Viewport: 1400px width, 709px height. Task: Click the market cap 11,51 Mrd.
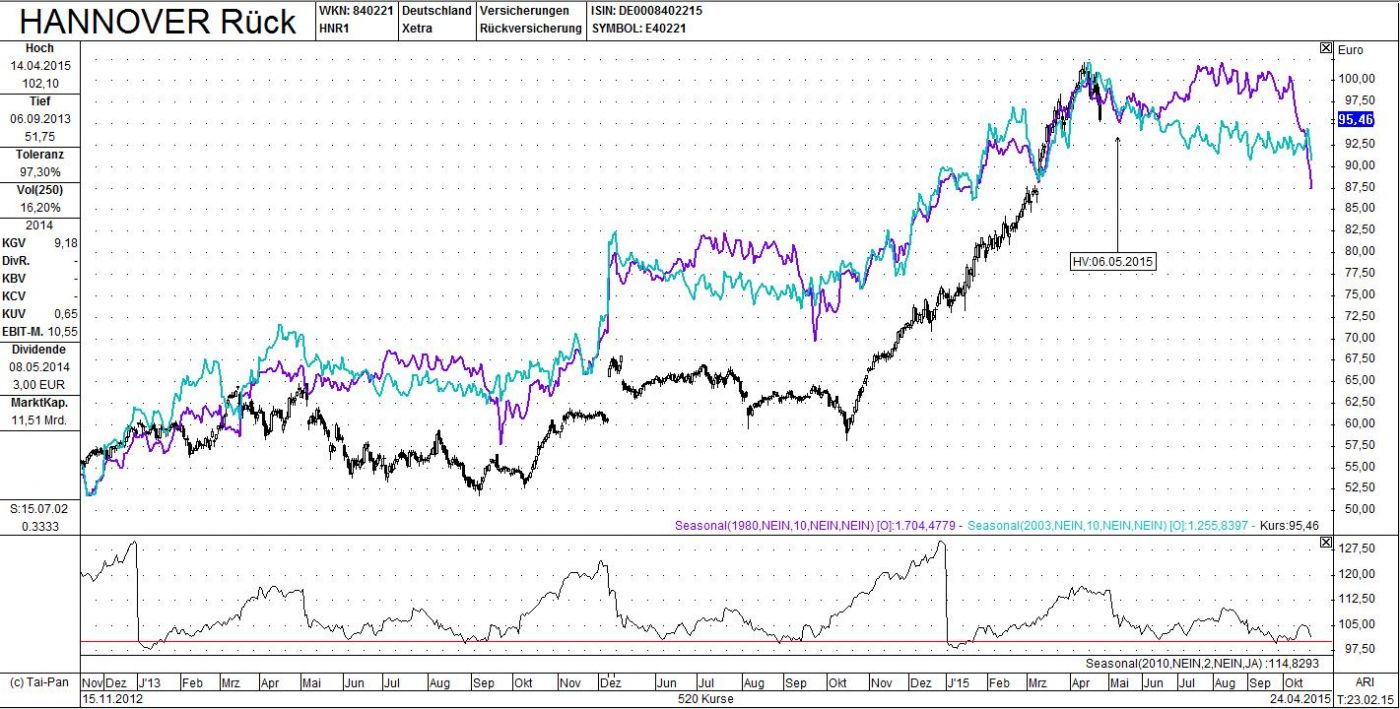pos(40,420)
